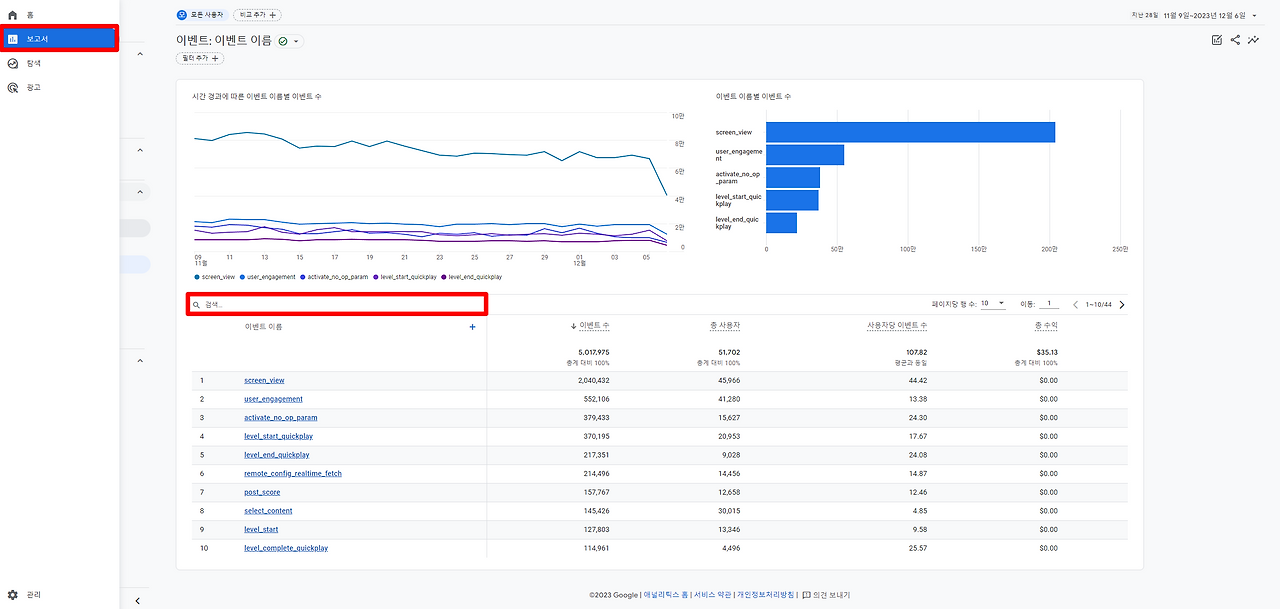
Task: Collapse the first sidebar section chevron
Action: coord(140,56)
